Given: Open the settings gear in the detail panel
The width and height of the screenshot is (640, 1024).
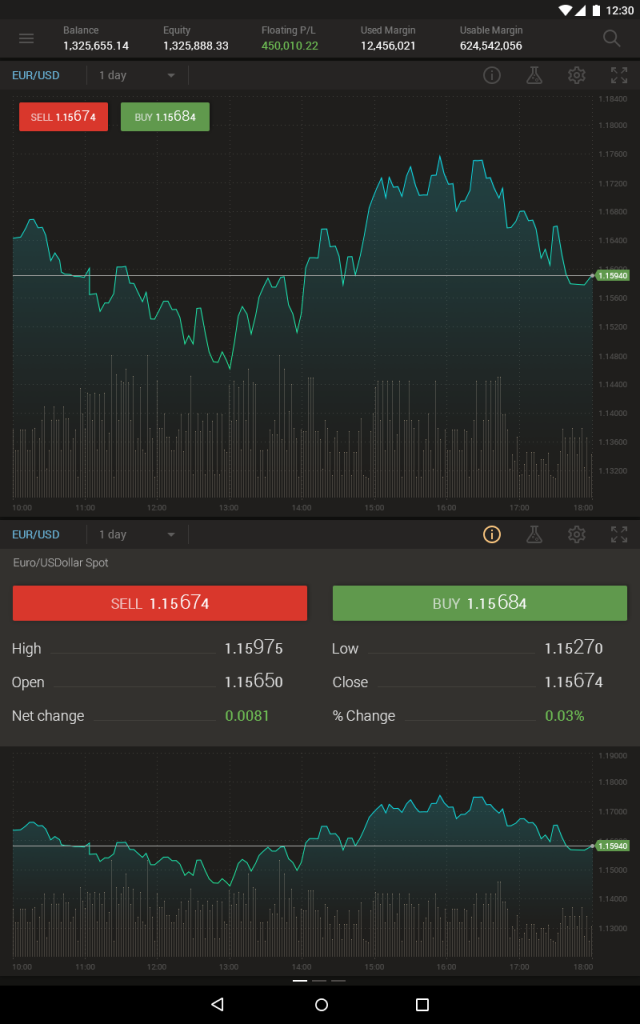Looking at the screenshot, I should click(x=576, y=534).
